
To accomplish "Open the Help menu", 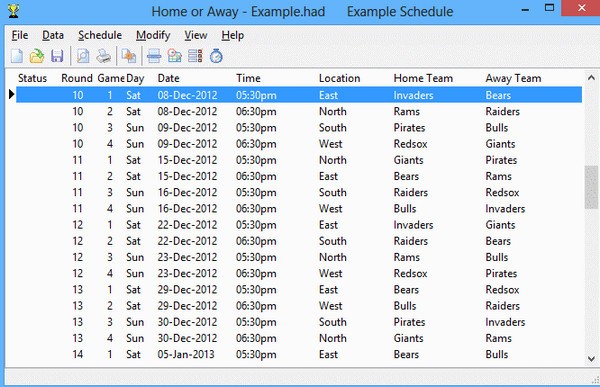I will [233, 35].
